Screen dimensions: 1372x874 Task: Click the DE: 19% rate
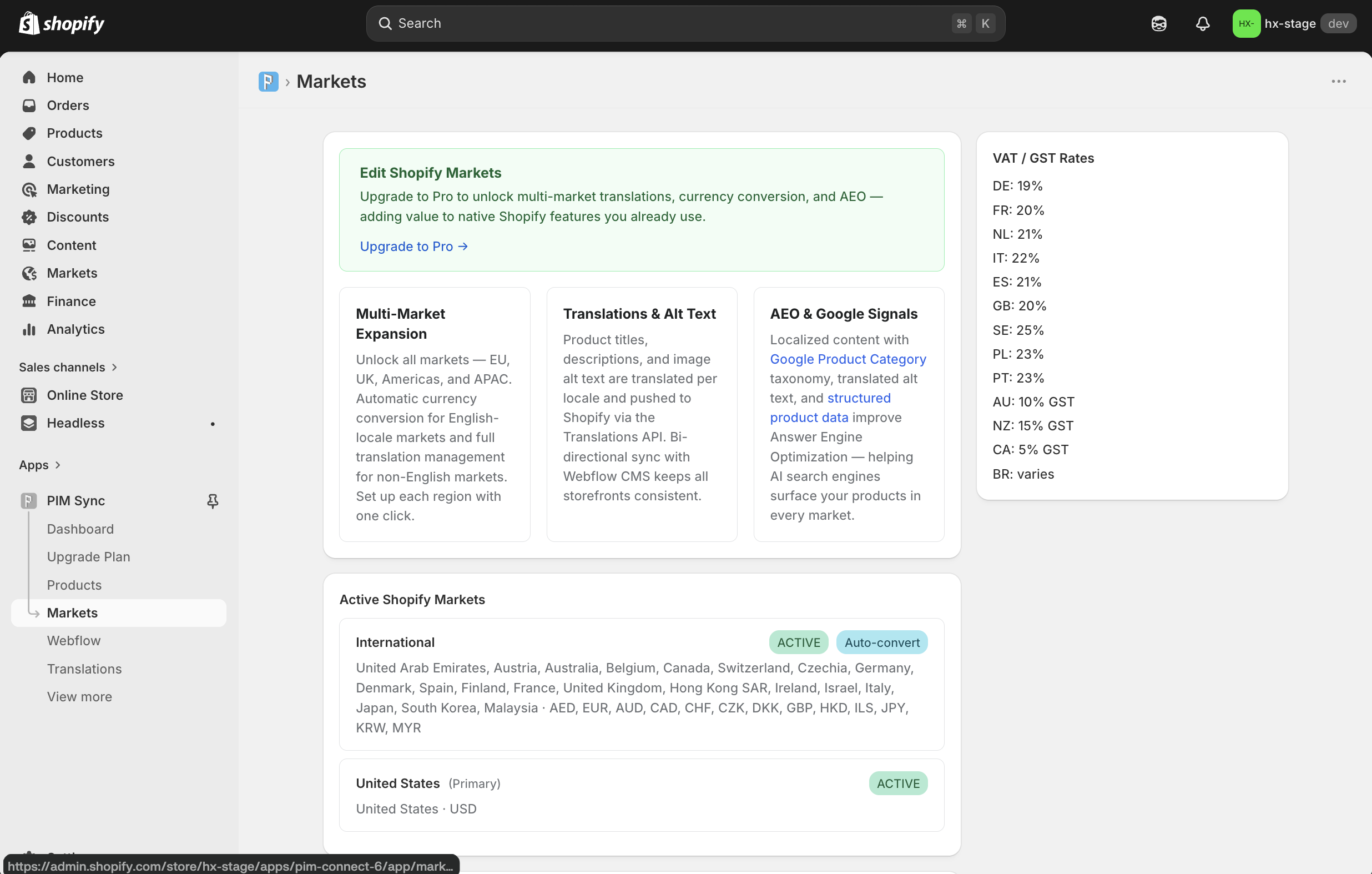pyautogui.click(x=1017, y=186)
